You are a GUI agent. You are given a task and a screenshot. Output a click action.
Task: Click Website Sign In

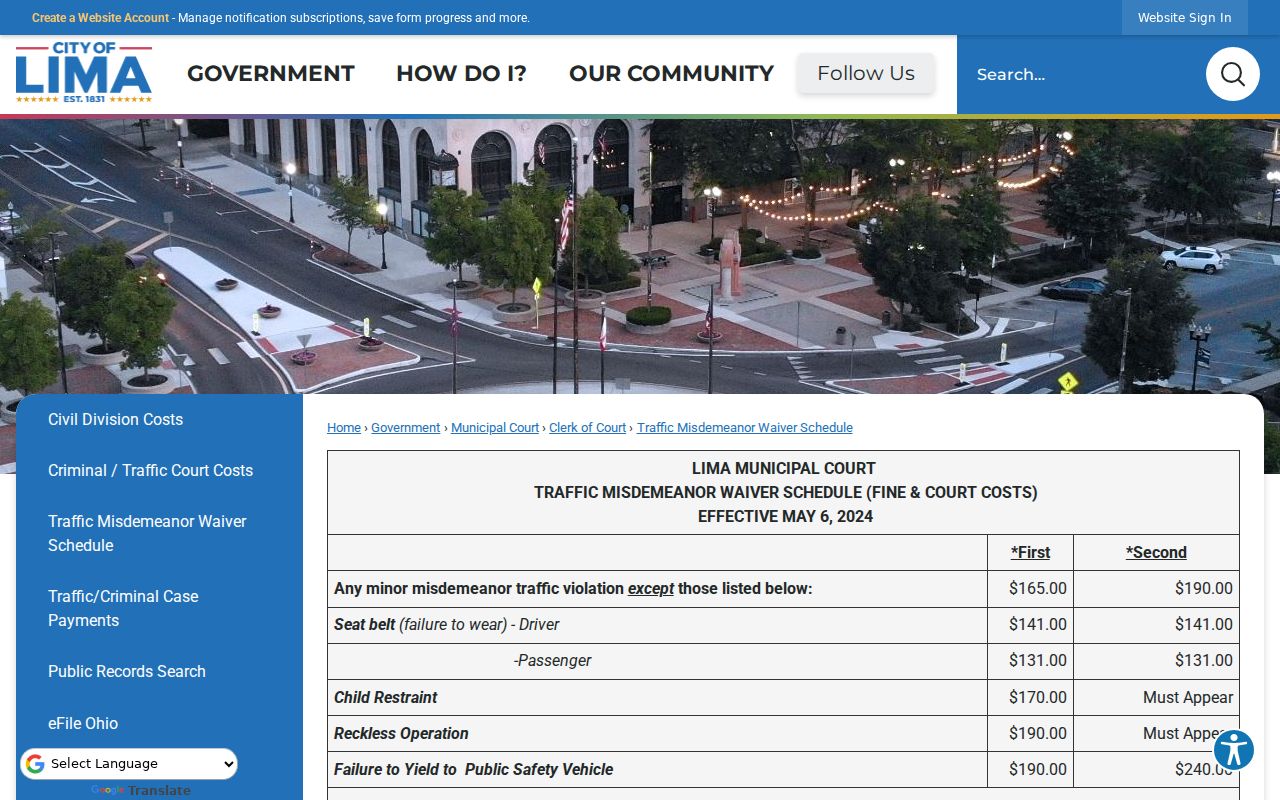1185,18
